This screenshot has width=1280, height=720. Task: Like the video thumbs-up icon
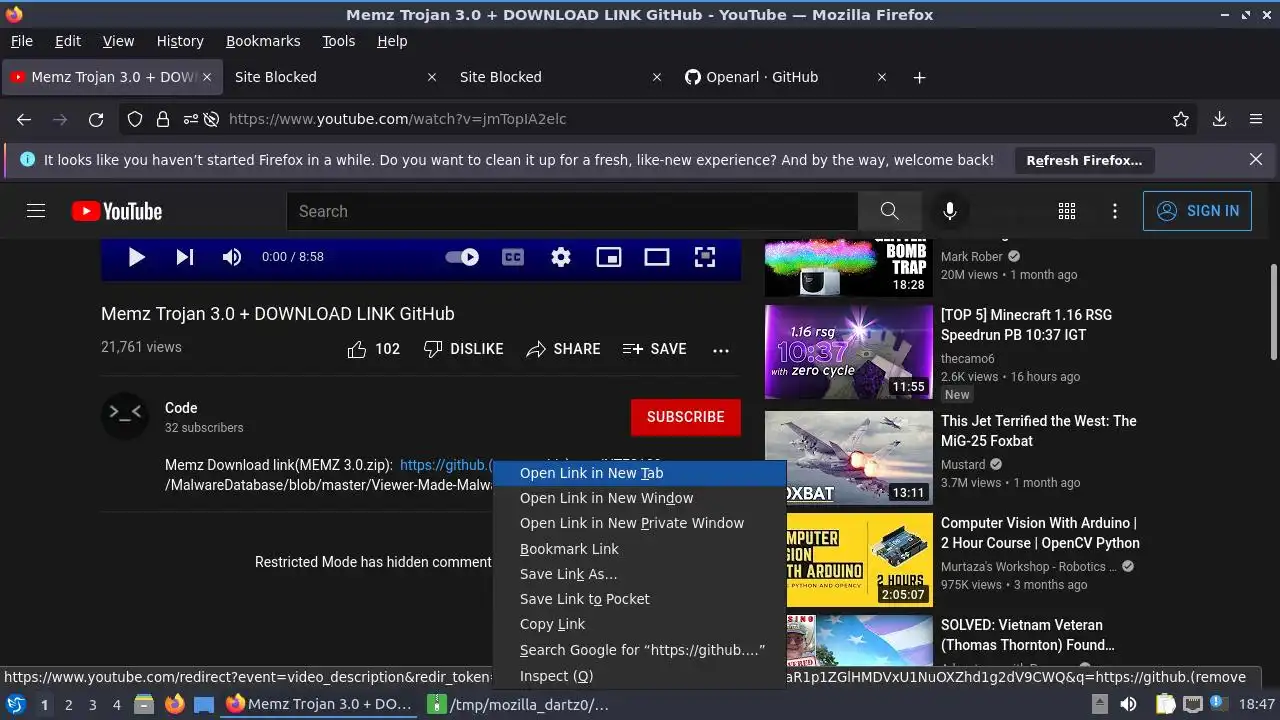tap(357, 349)
